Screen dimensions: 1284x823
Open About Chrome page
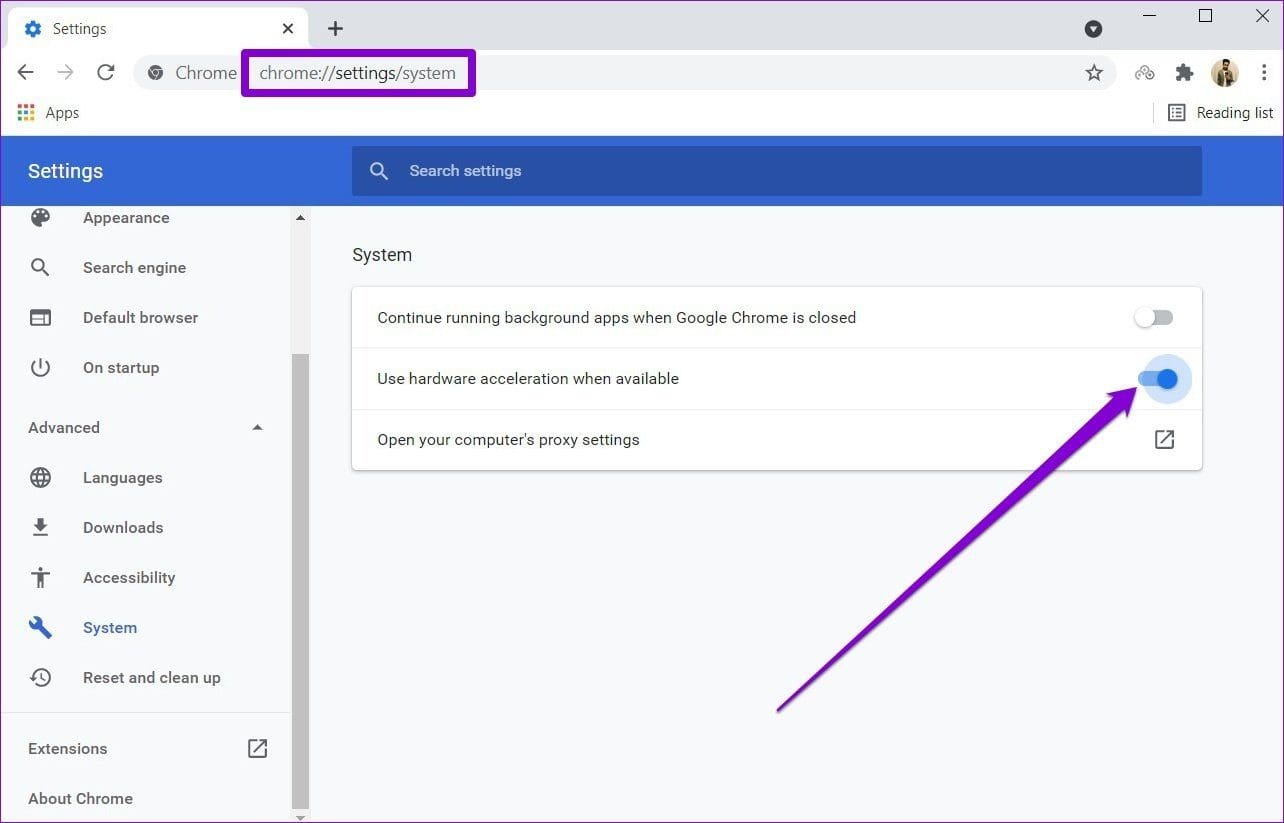(x=80, y=798)
